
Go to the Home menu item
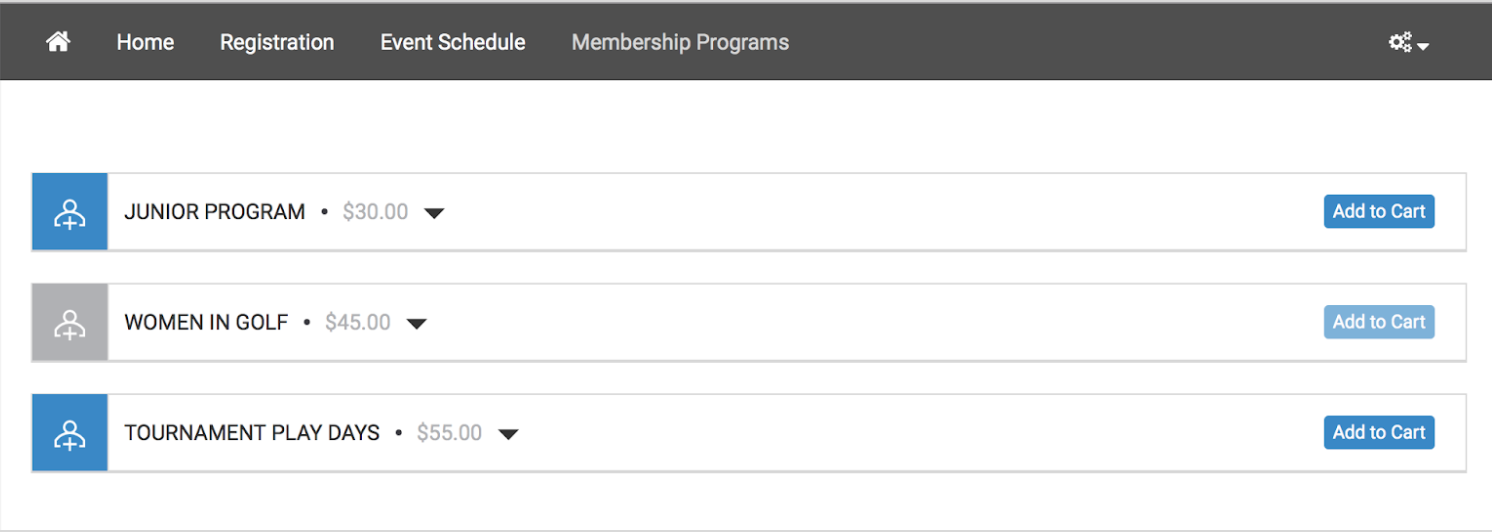[x=145, y=42]
